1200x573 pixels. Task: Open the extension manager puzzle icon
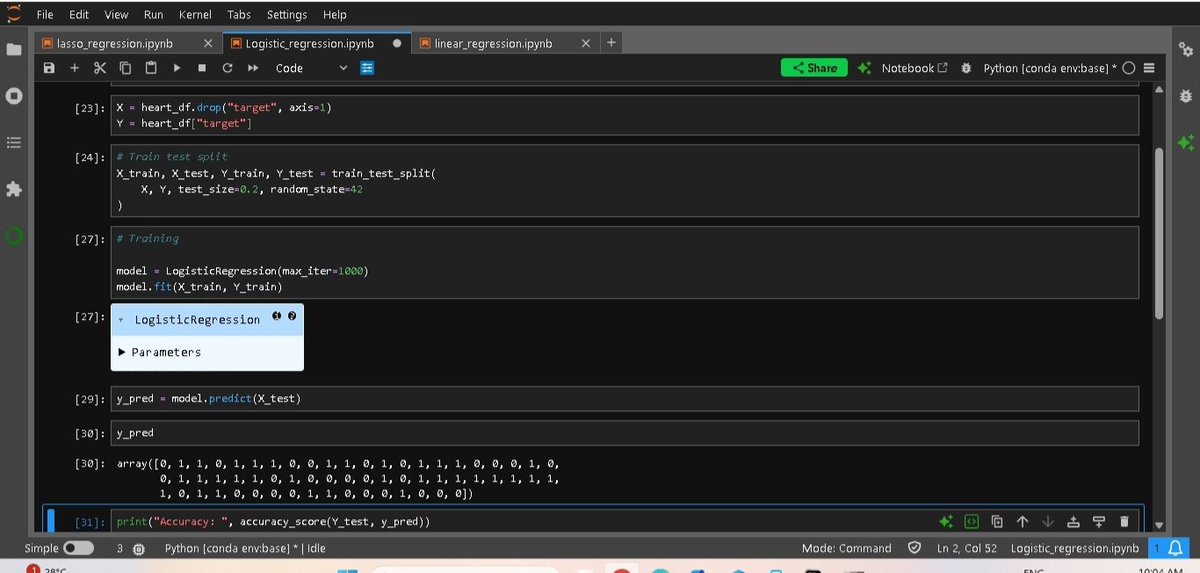(14, 189)
